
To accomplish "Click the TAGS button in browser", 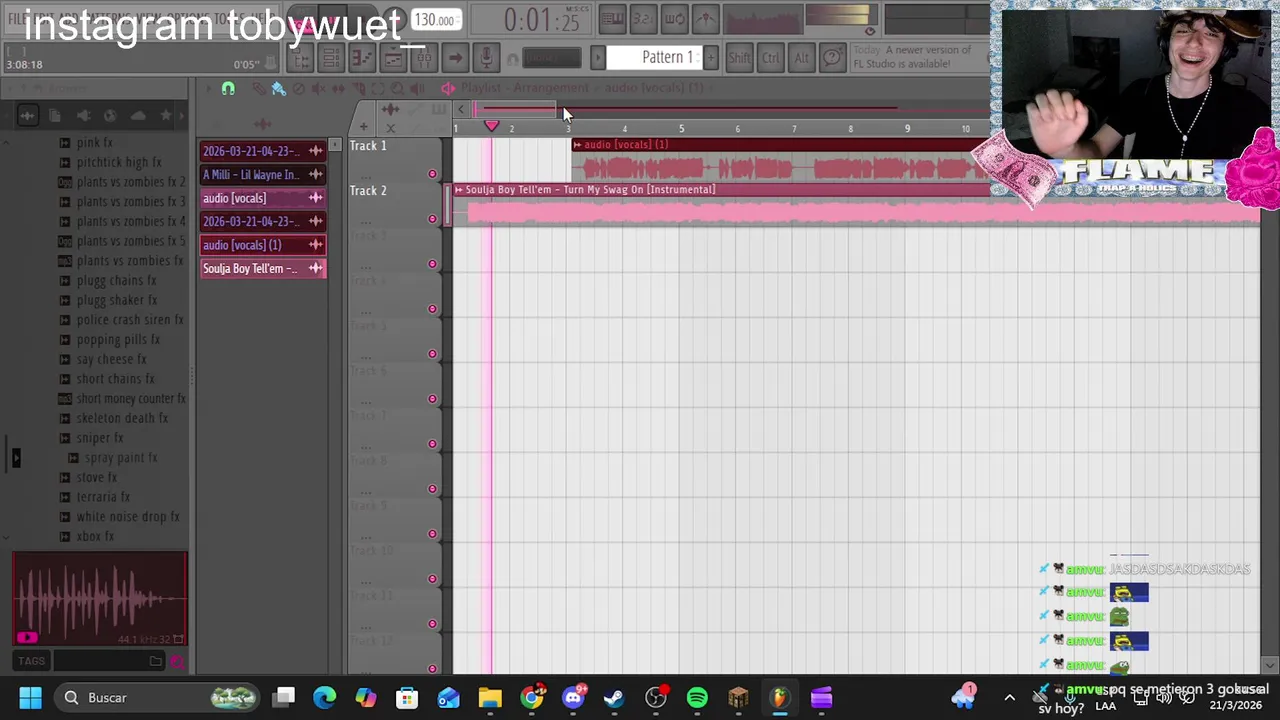I will [31, 661].
